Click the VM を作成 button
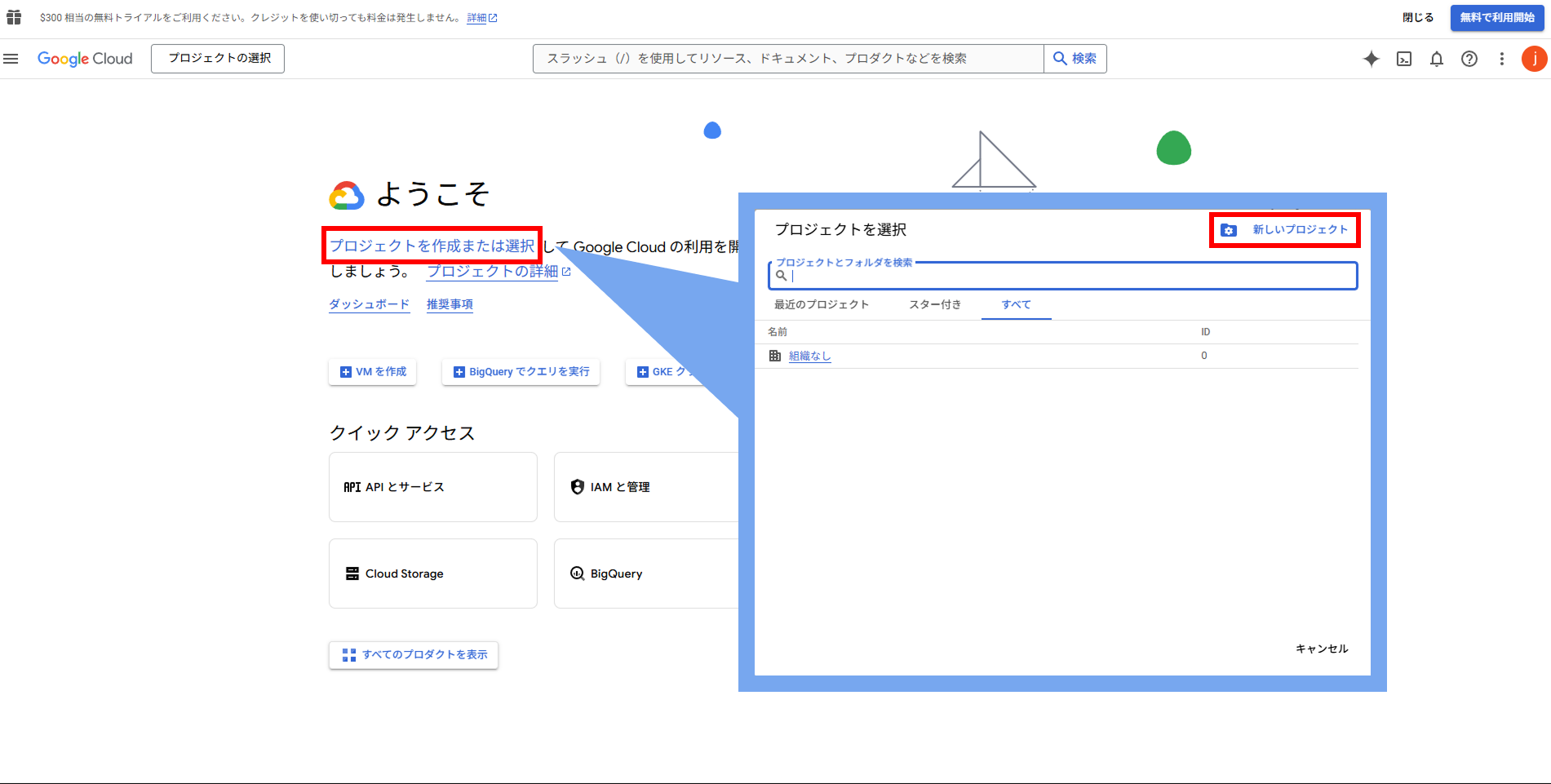Viewport: 1551px width, 784px height. (373, 372)
